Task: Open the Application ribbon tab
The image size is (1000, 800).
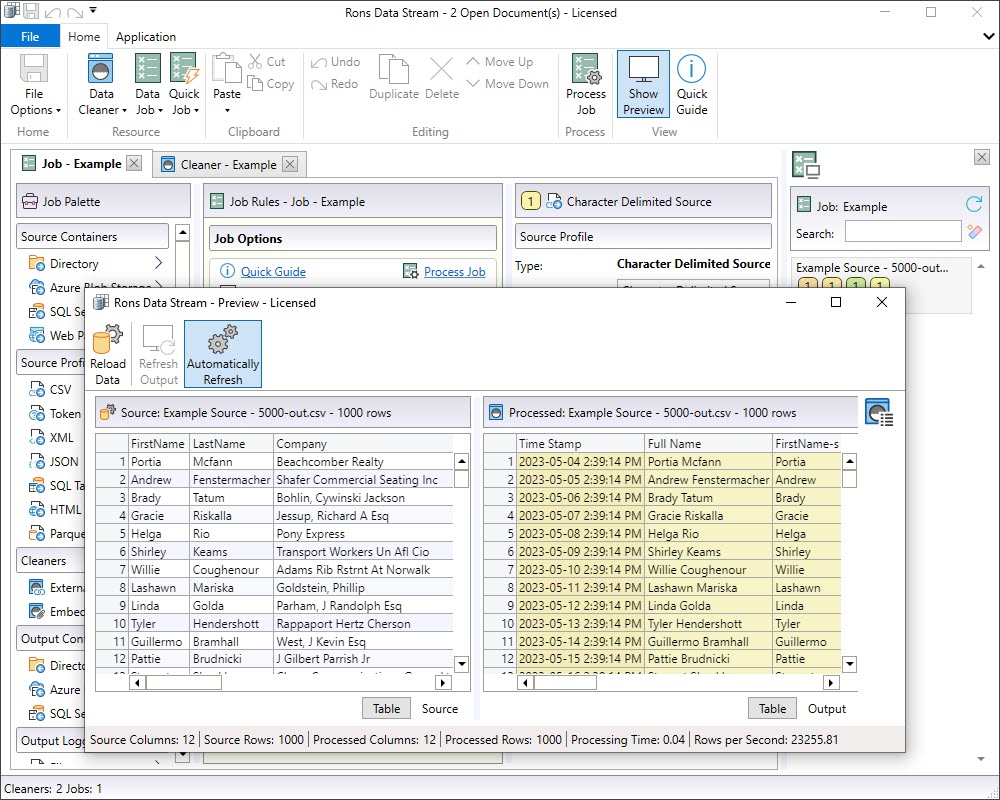Action: tap(146, 37)
